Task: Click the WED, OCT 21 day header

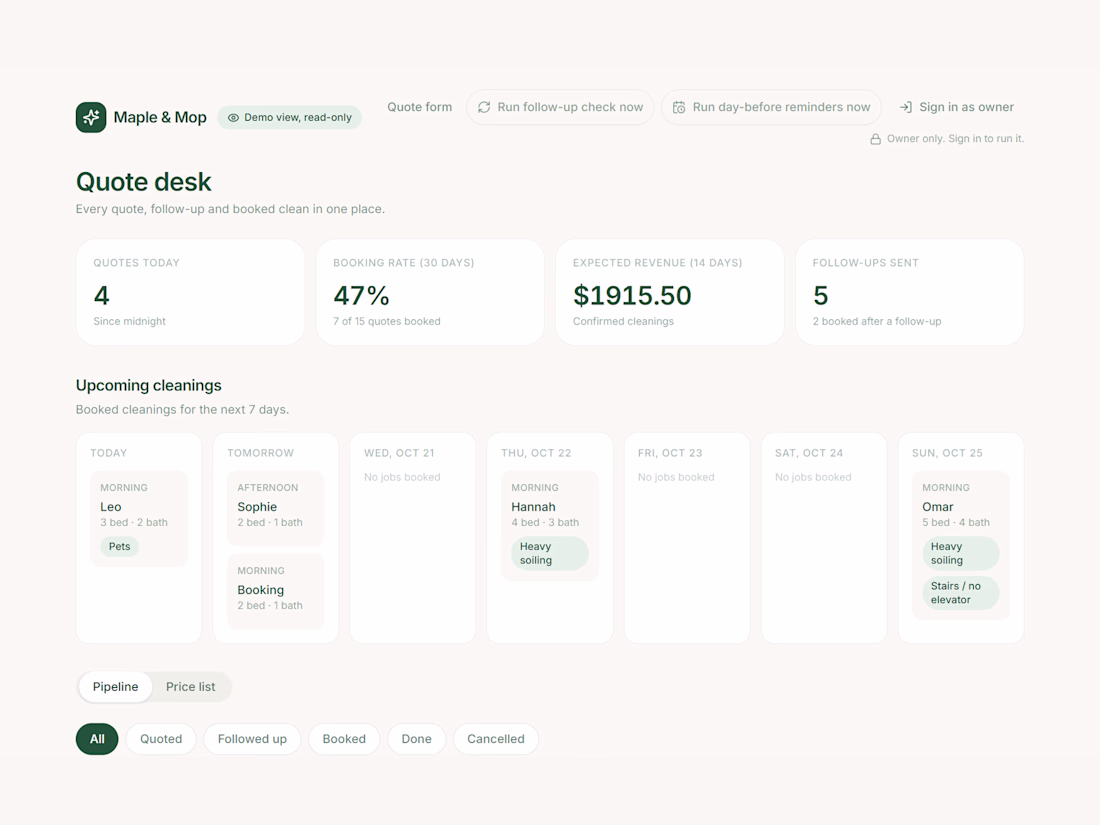Action: click(x=399, y=453)
